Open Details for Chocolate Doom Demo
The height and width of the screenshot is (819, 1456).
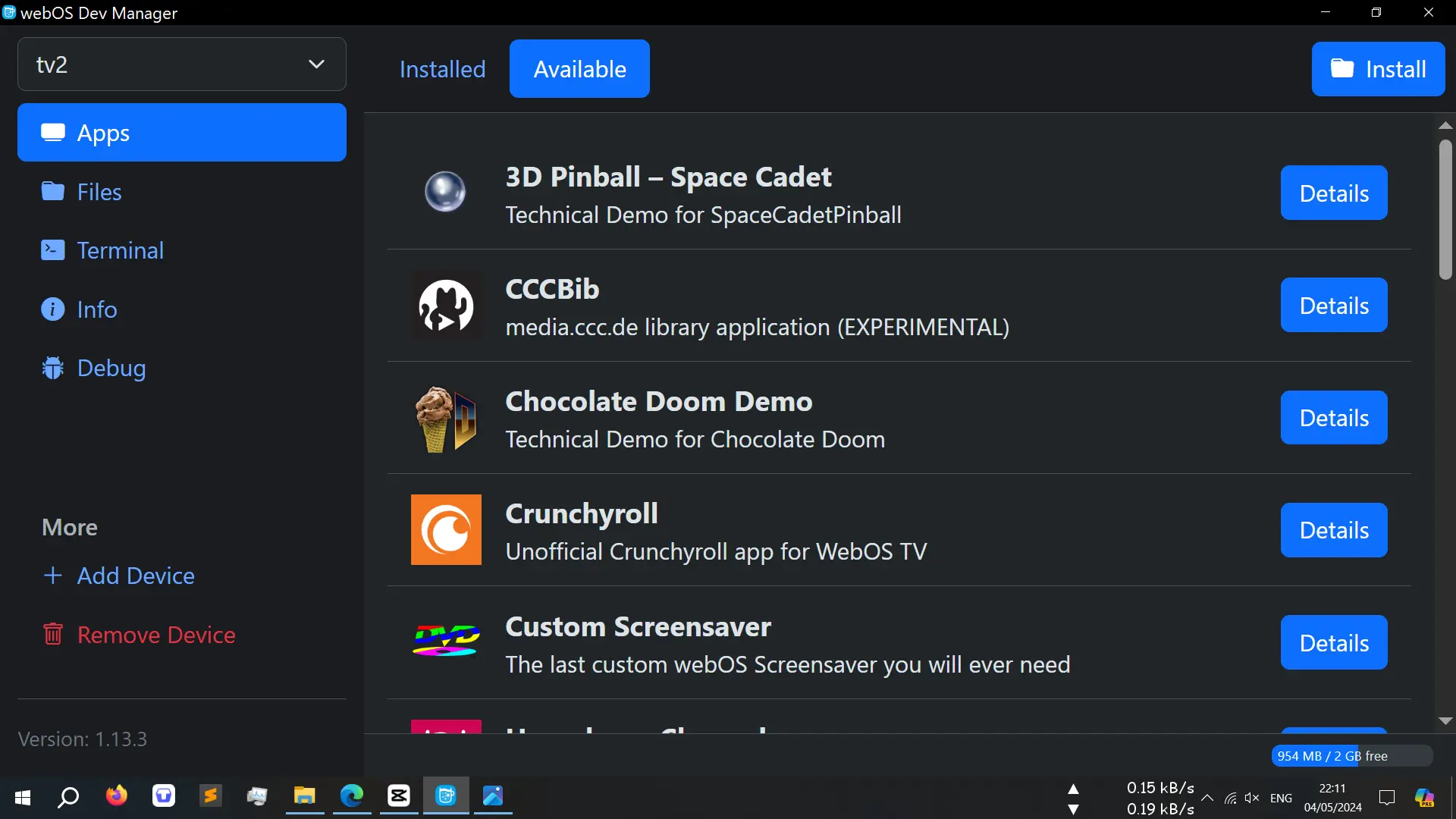pos(1334,417)
